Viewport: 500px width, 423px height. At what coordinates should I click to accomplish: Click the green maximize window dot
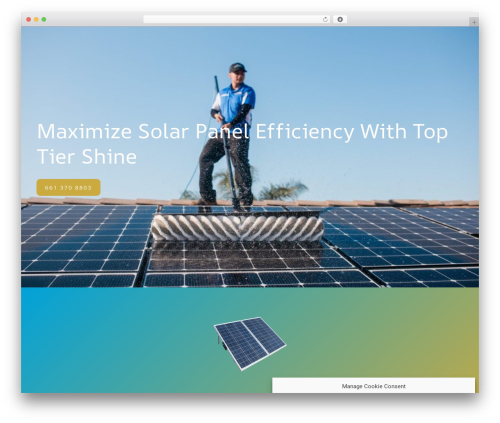pyautogui.click(x=44, y=19)
